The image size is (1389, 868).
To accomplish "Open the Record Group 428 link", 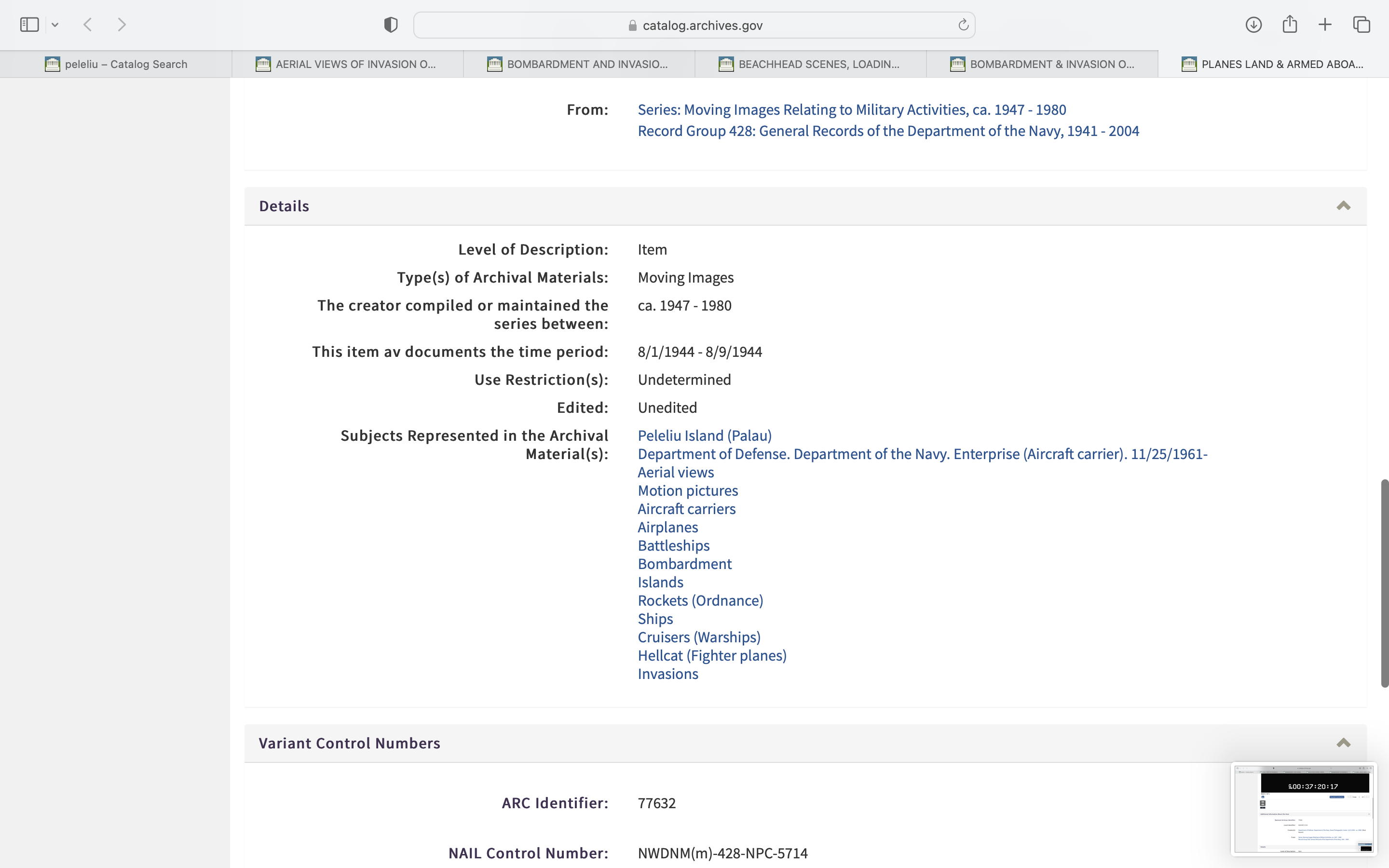I will pyautogui.click(x=888, y=131).
